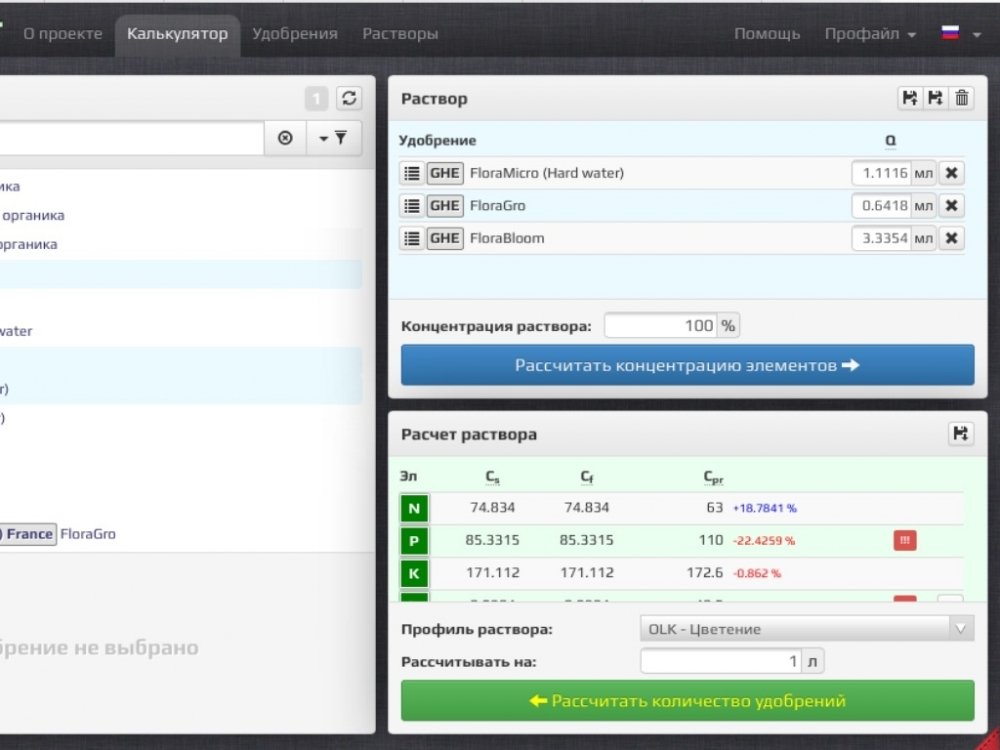
Task: Toggle the N element button
Action: point(414,508)
